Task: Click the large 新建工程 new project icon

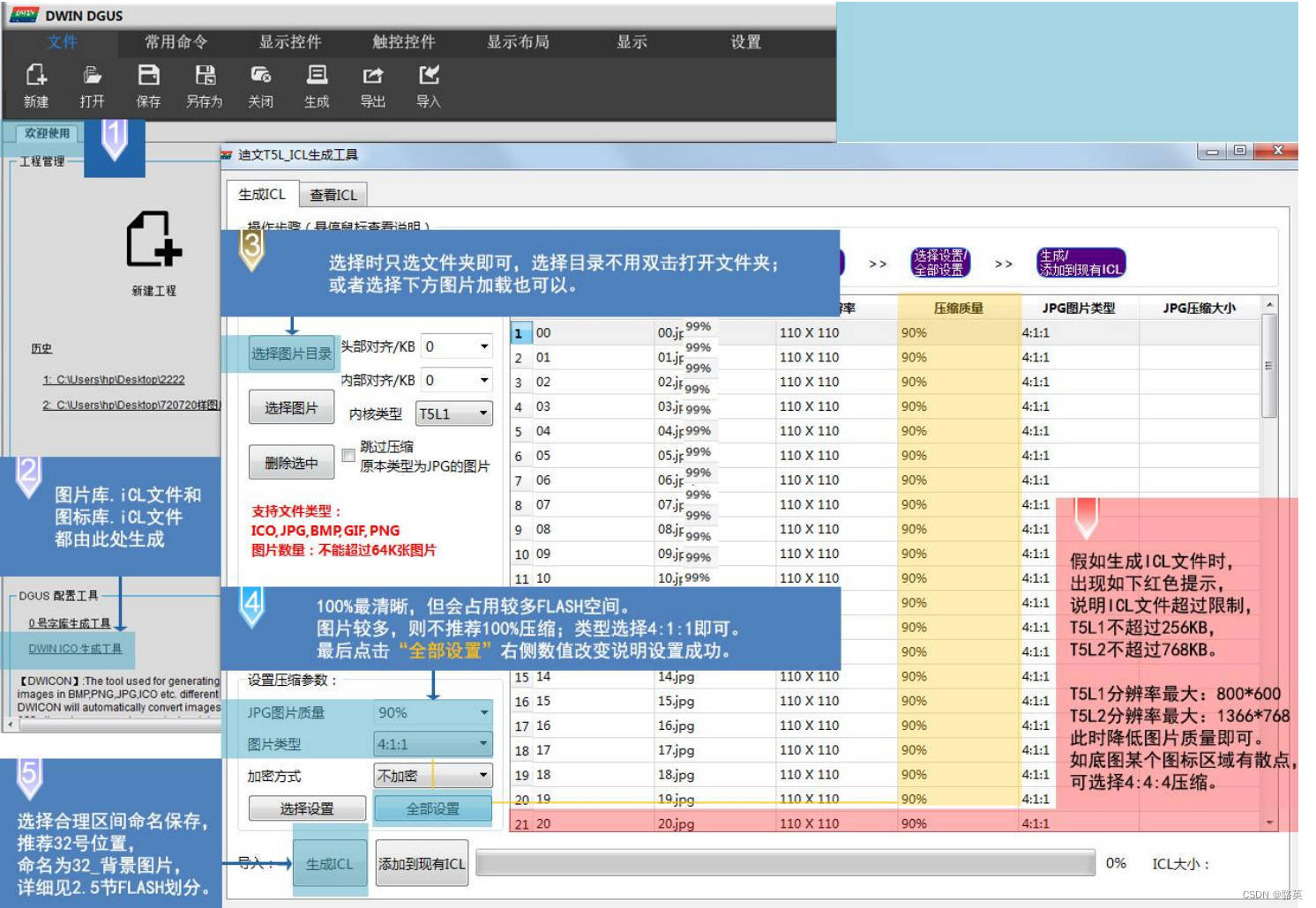Action: pos(154,239)
